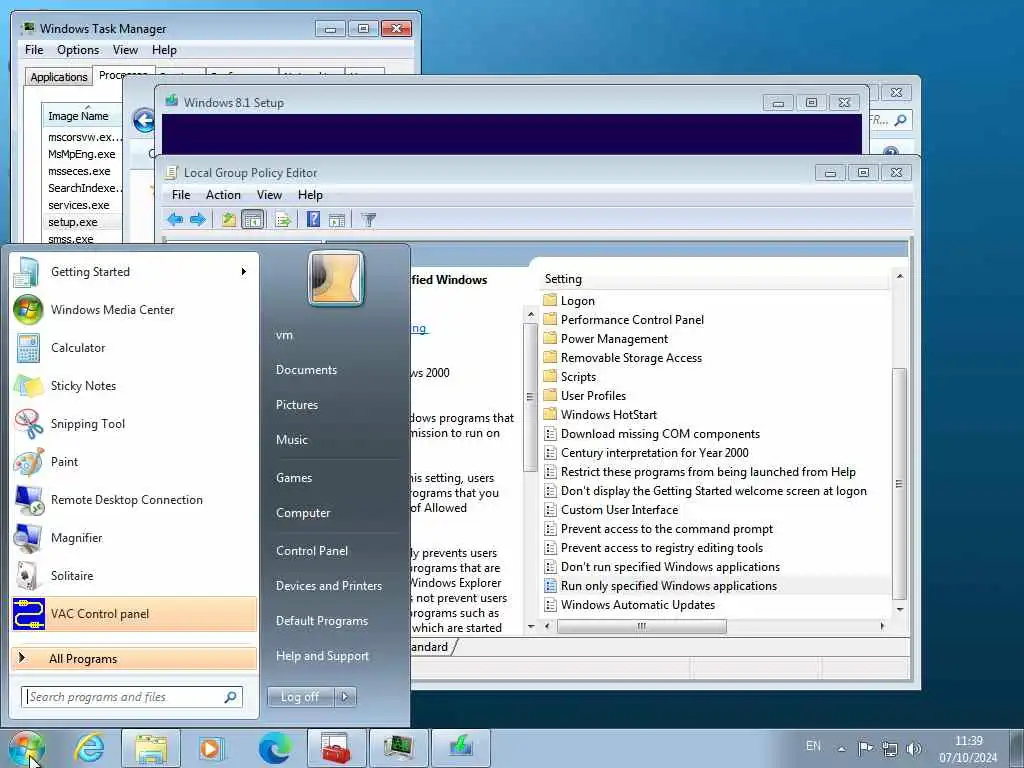Click the Start orb button
This screenshot has width=1024, height=768.
27,748
